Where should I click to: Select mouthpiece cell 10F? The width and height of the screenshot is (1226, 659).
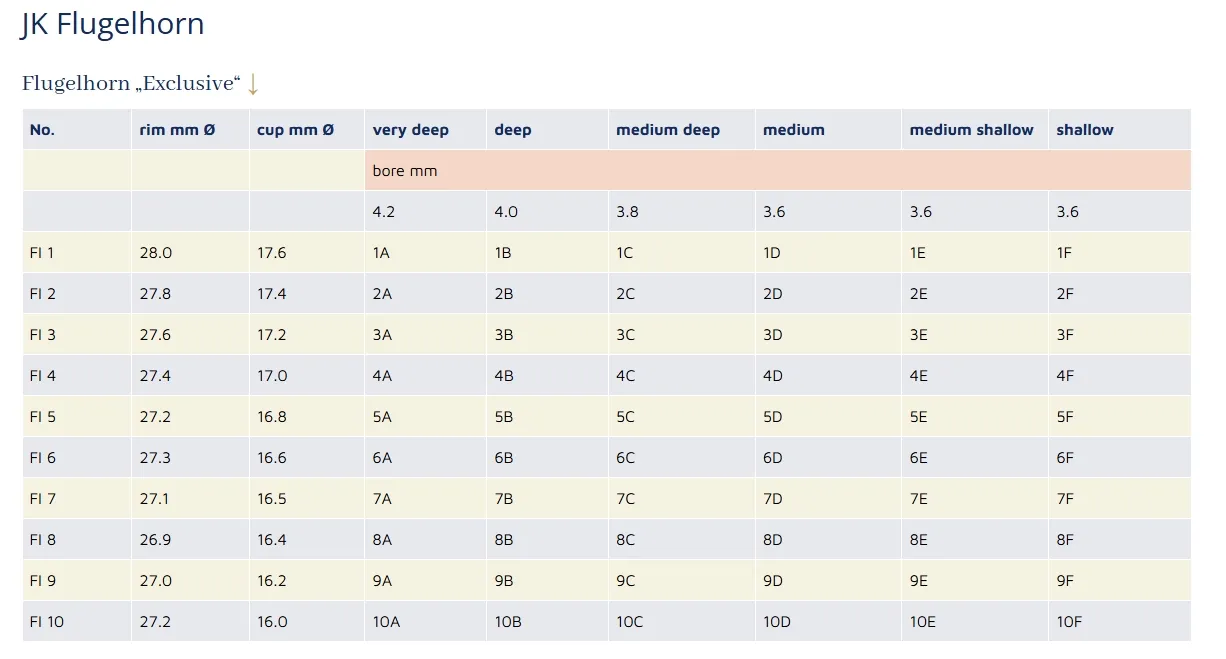(1069, 622)
